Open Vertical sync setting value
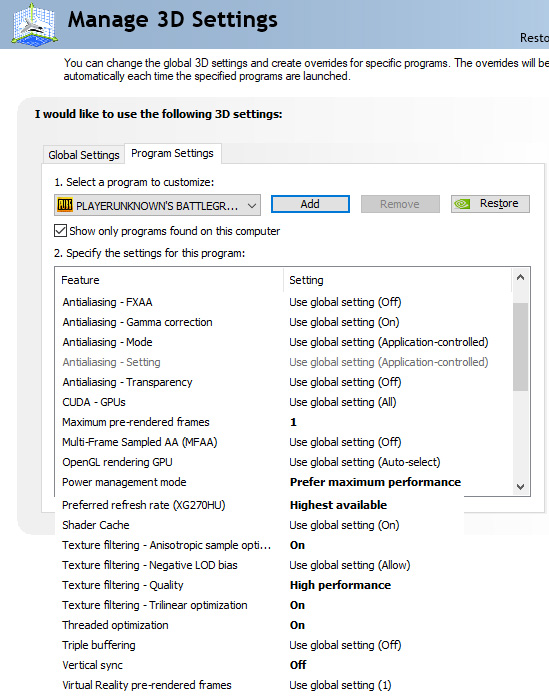 click(297, 665)
